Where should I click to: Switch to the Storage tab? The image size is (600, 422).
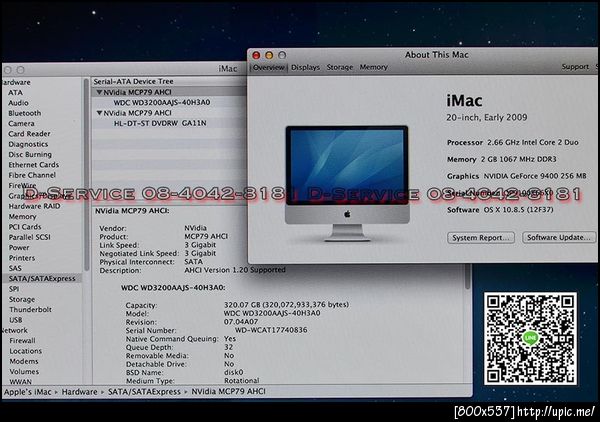340,67
